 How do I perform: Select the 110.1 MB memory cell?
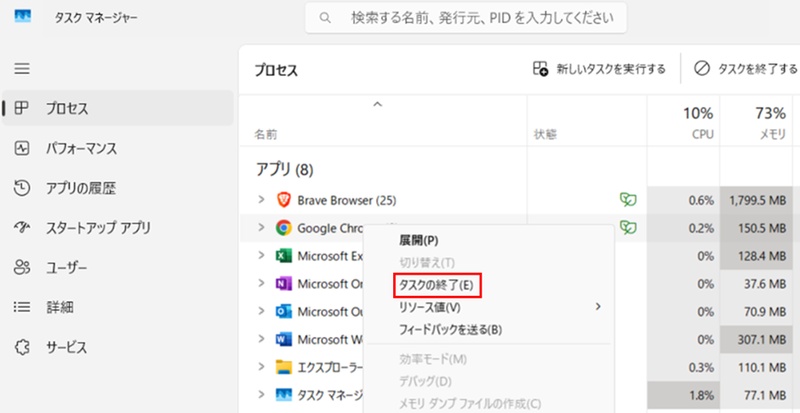click(756, 367)
